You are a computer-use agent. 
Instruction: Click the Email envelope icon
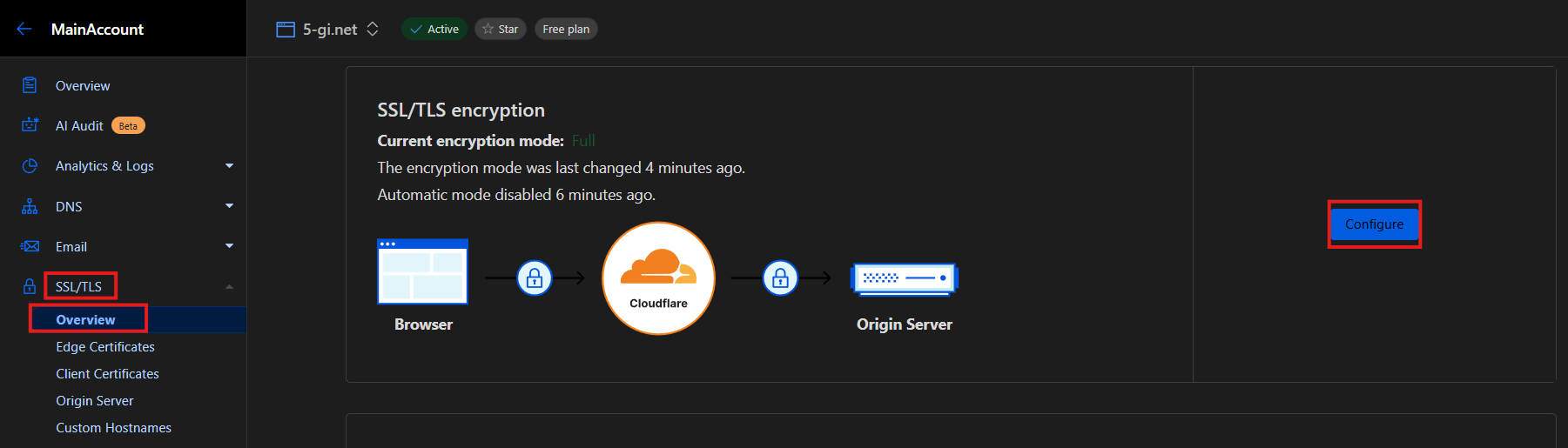tap(30, 246)
